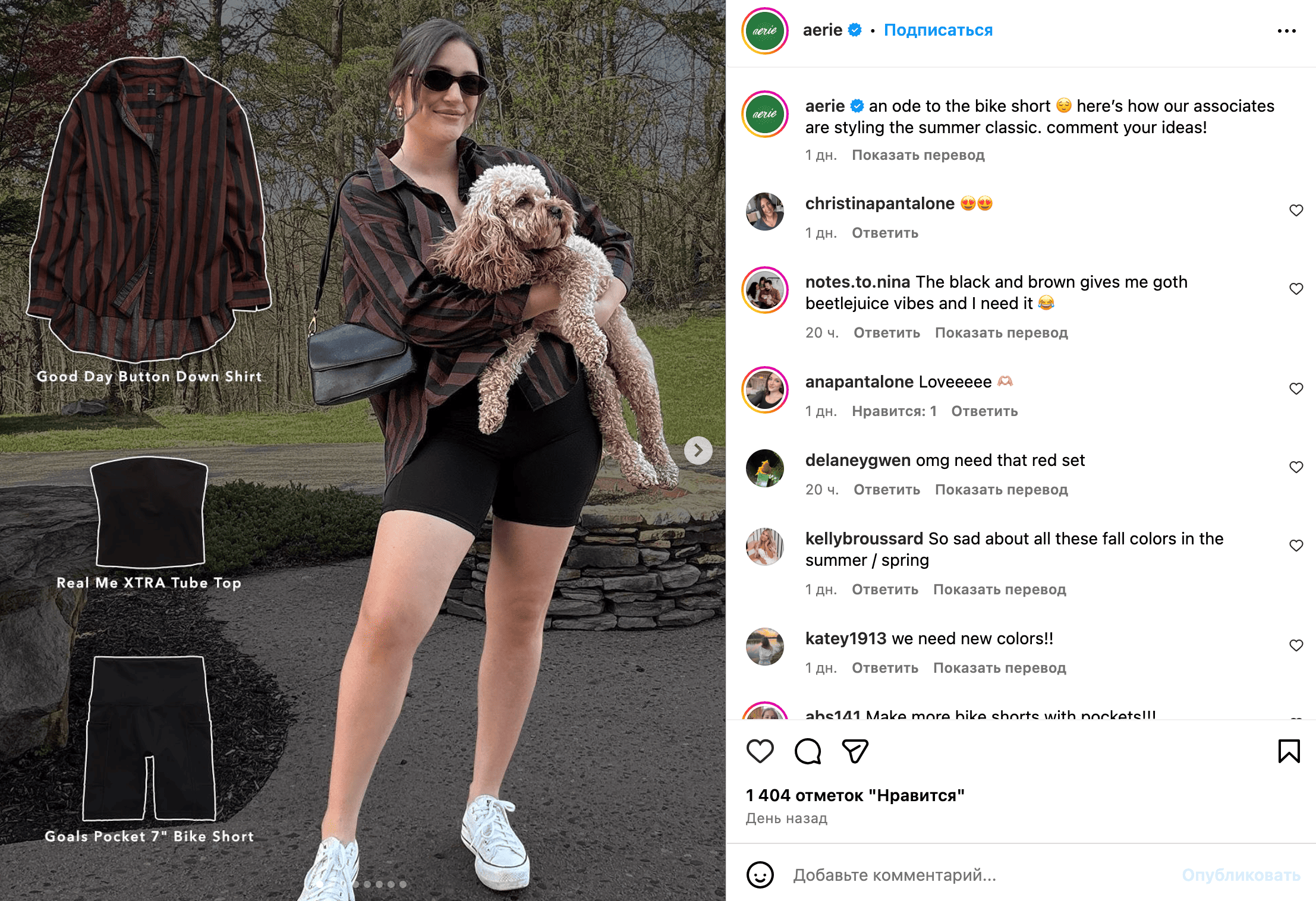Go to next carousel photo arrow
The height and width of the screenshot is (901, 1316).
pos(698,450)
